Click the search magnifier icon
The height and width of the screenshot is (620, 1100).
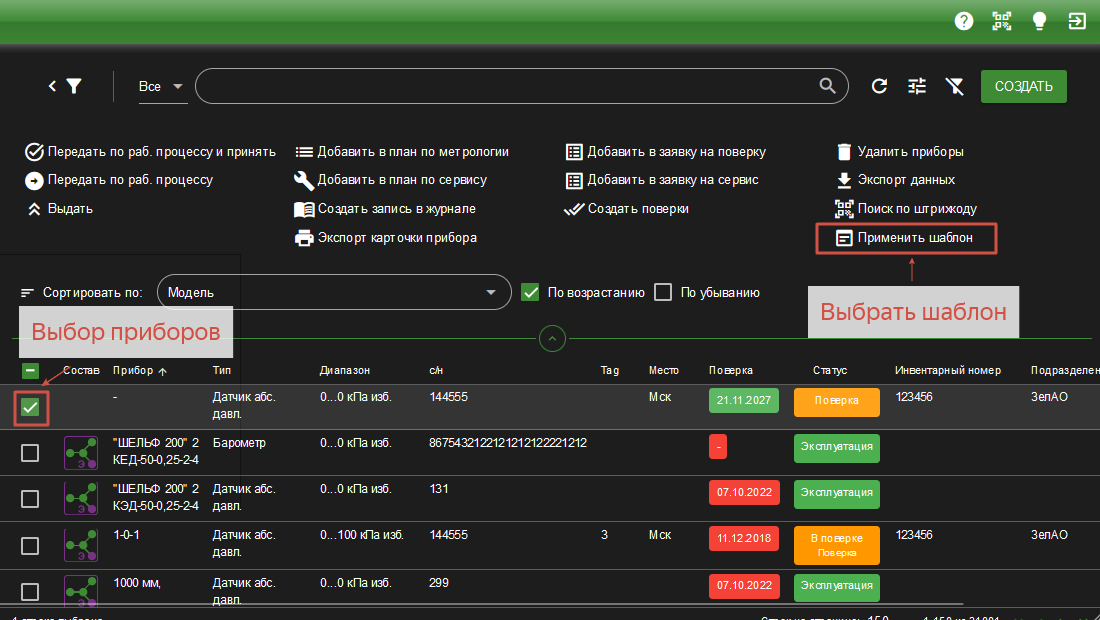click(828, 86)
